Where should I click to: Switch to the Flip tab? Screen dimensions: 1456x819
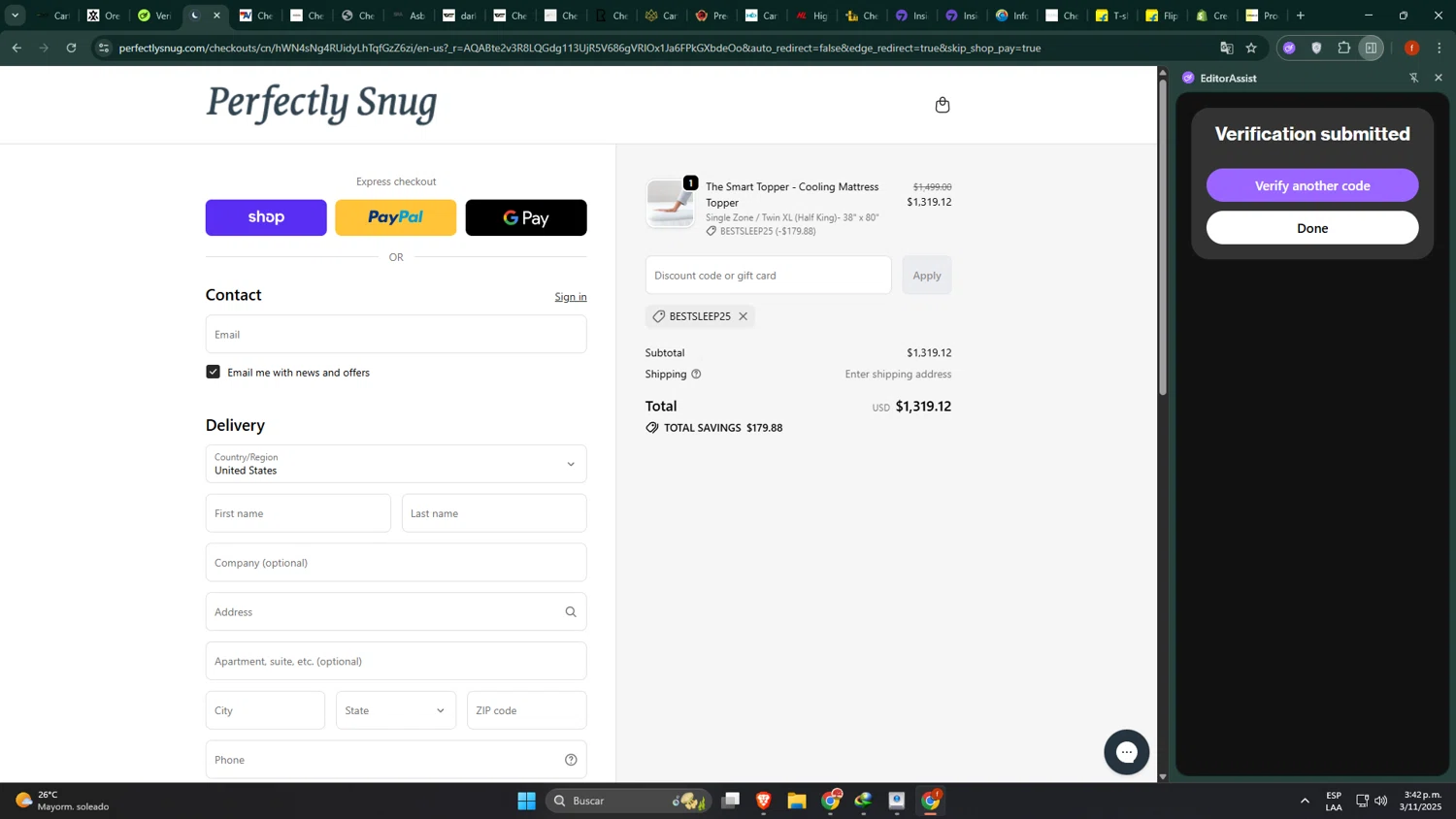coord(1163,16)
